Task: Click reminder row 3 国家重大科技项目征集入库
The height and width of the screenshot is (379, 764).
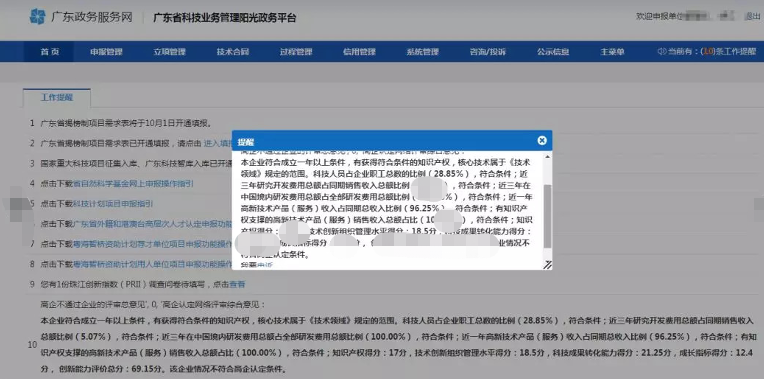Action: pos(136,164)
